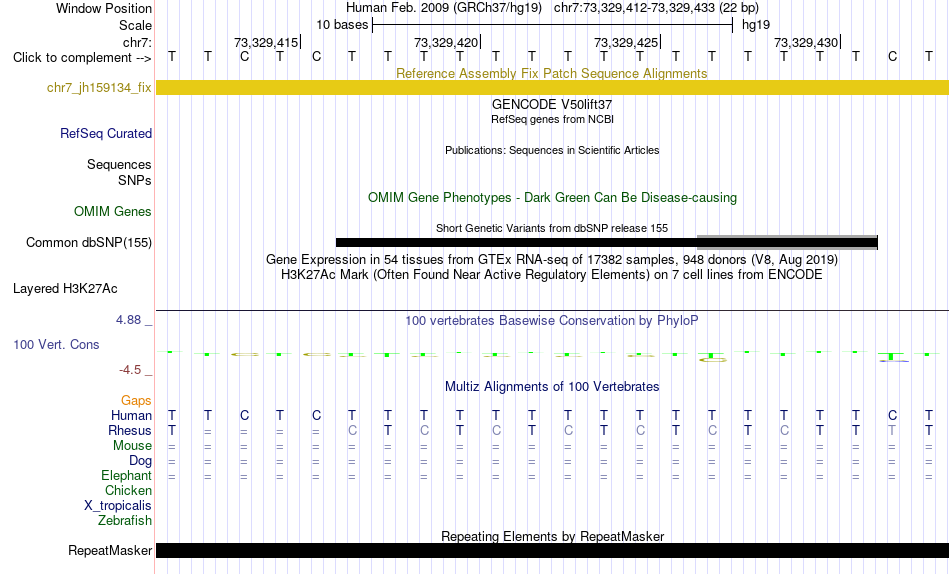Open the OMIM Gene Phenotypes track title
Screen dimensions: 950x574
pos(552,198)
